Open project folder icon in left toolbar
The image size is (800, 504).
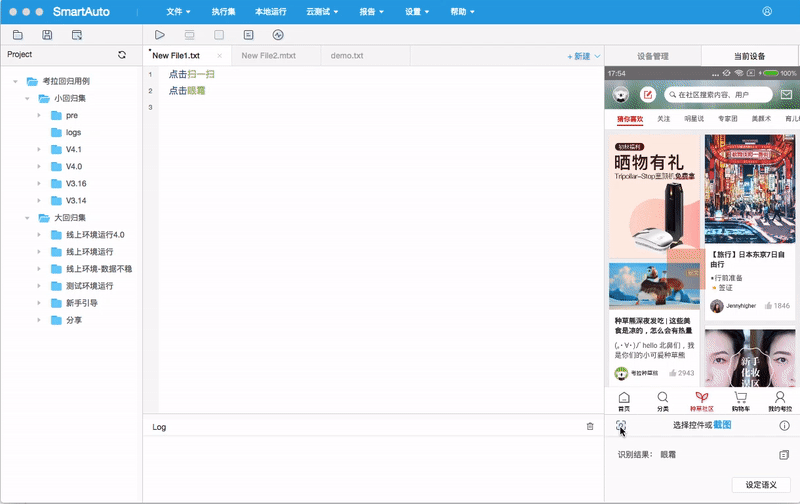[x=18, y=35]
